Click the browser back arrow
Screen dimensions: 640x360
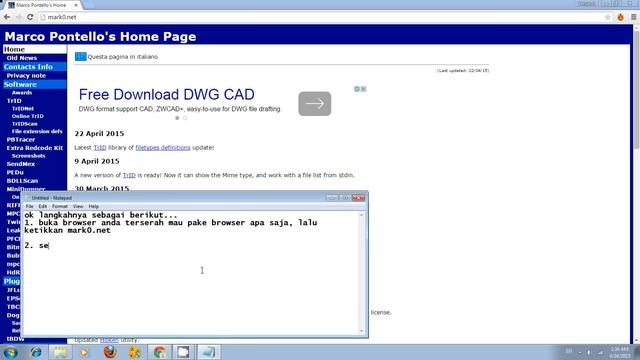(x=7, y=17)
